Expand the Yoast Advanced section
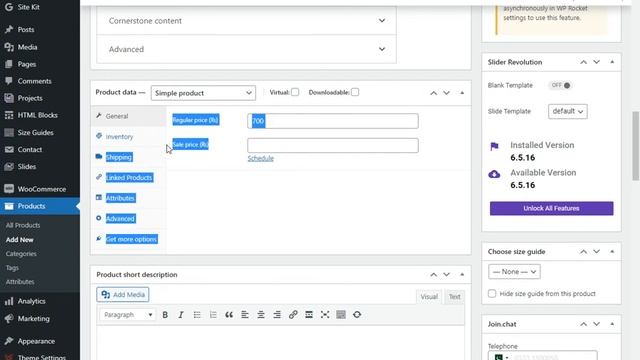640x360 pixels. (x=247, y=49)
